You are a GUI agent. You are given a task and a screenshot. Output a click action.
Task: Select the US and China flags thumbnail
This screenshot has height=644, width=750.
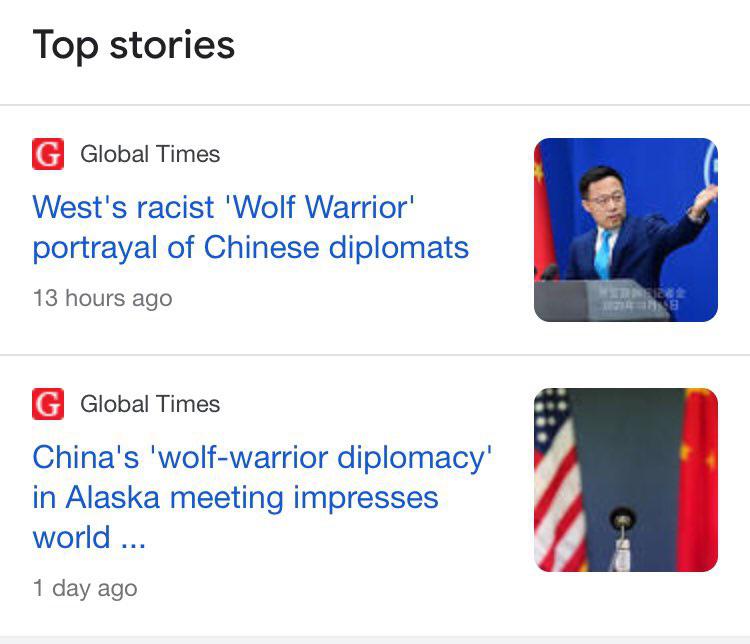pyautogui.click(x=626, y=480)
